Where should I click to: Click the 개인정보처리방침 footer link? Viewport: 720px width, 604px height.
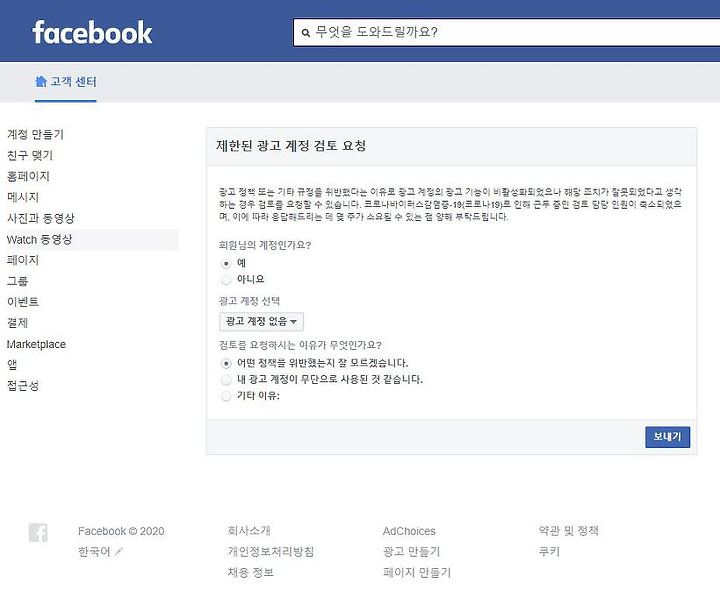coord(270,551)
